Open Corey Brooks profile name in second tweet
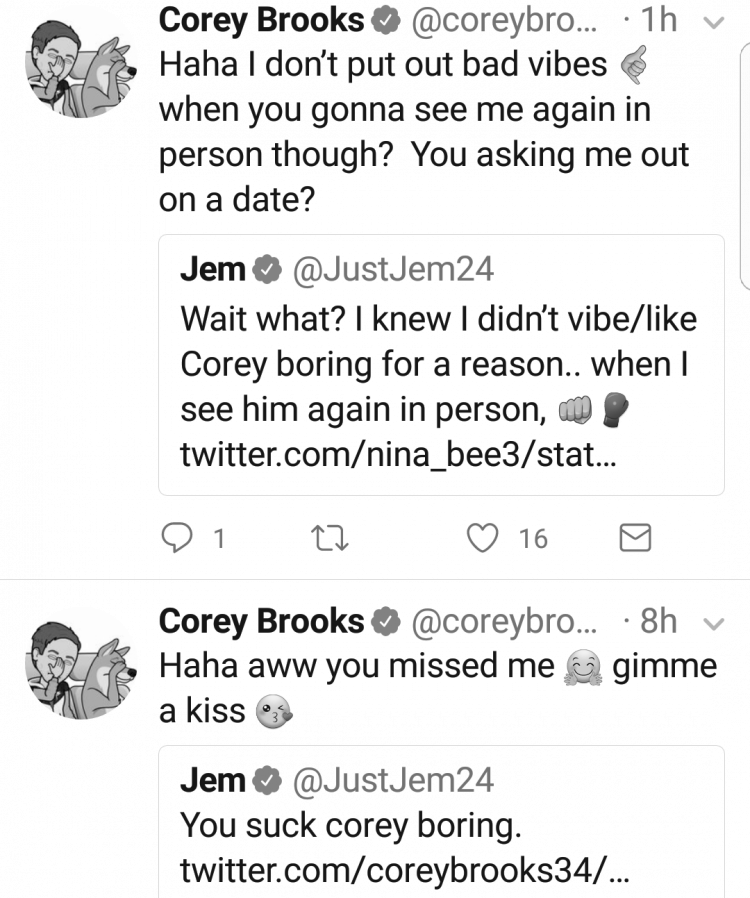This screenshot has width=750, height=898. (262, 622)
